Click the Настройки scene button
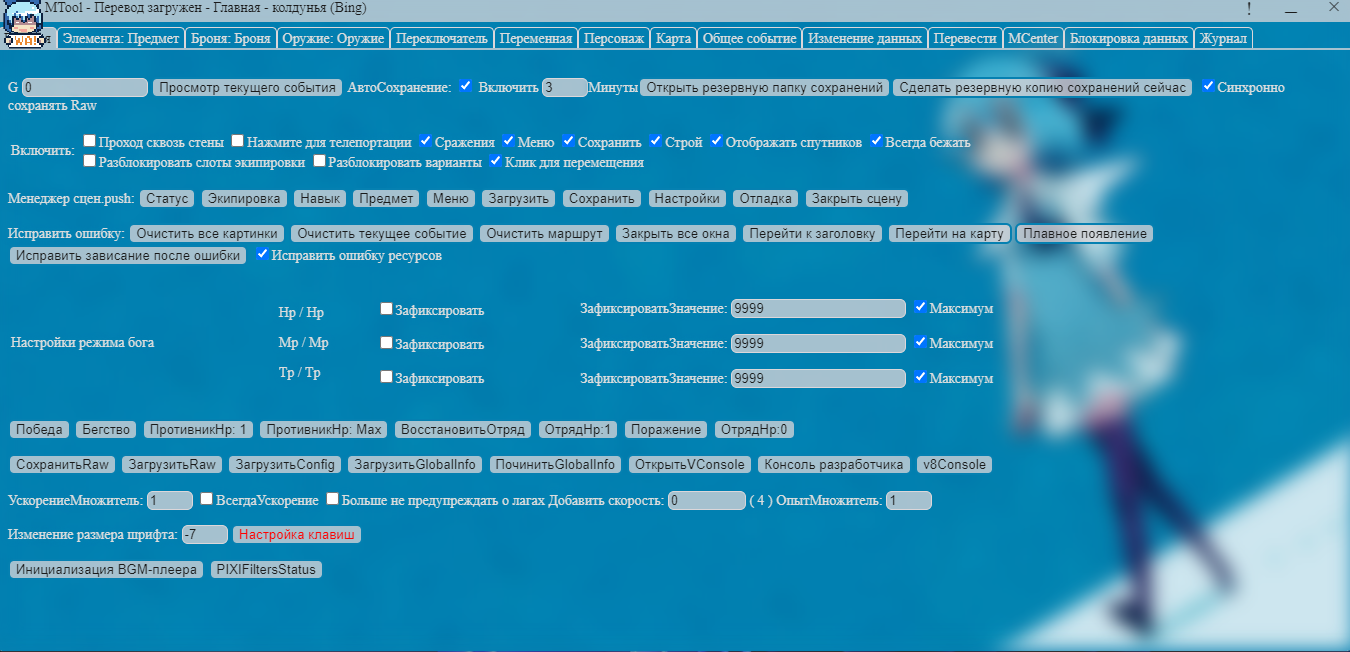This screenshot has width=1350, height=652. coord(688,198)
